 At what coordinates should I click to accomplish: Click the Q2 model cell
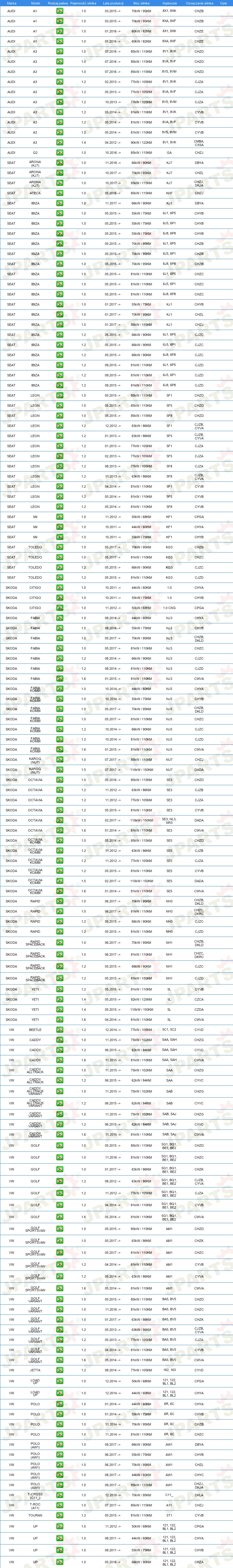pyautogui.click(x=35, y=153)
